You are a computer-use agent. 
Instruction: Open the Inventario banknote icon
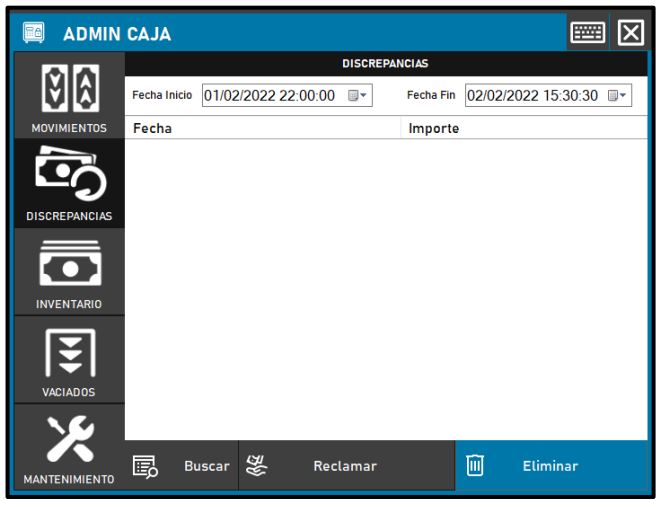tap(69, 260)
